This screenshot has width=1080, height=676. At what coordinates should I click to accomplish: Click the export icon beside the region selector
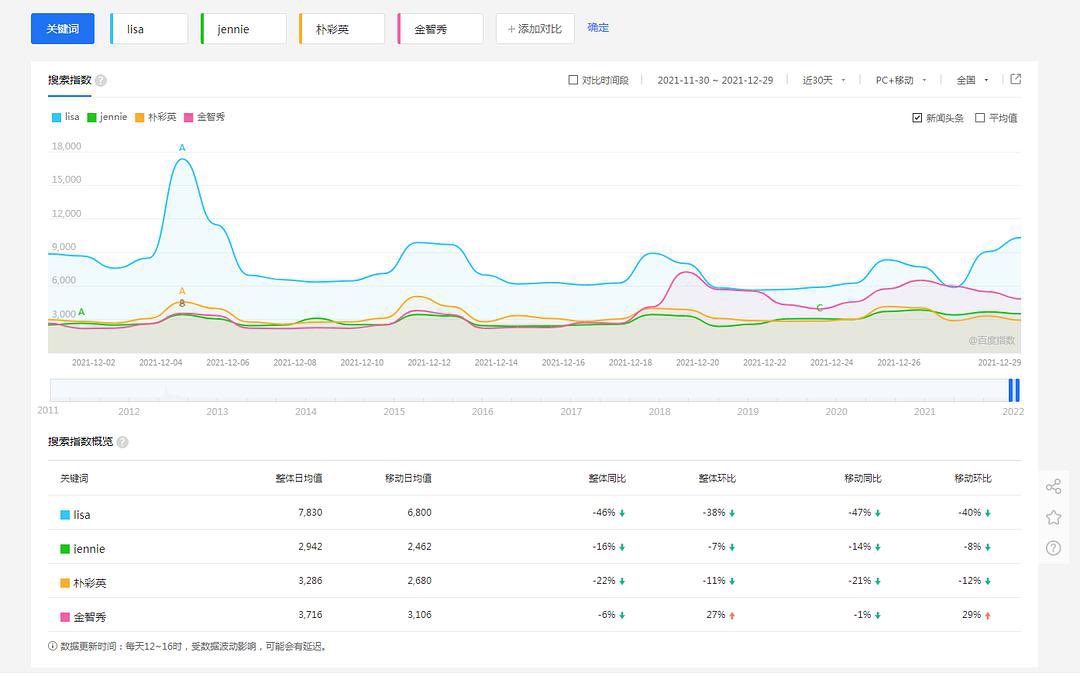[1015, 79]
